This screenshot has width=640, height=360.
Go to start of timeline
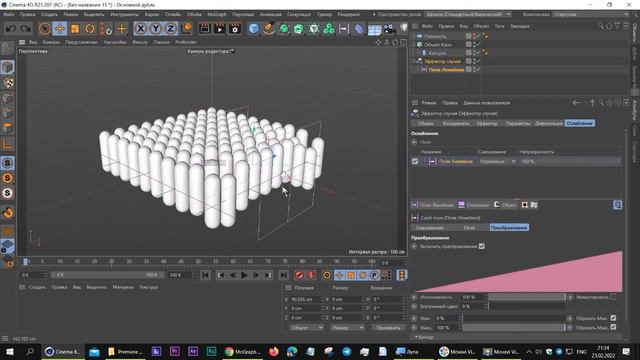[205, 275]
